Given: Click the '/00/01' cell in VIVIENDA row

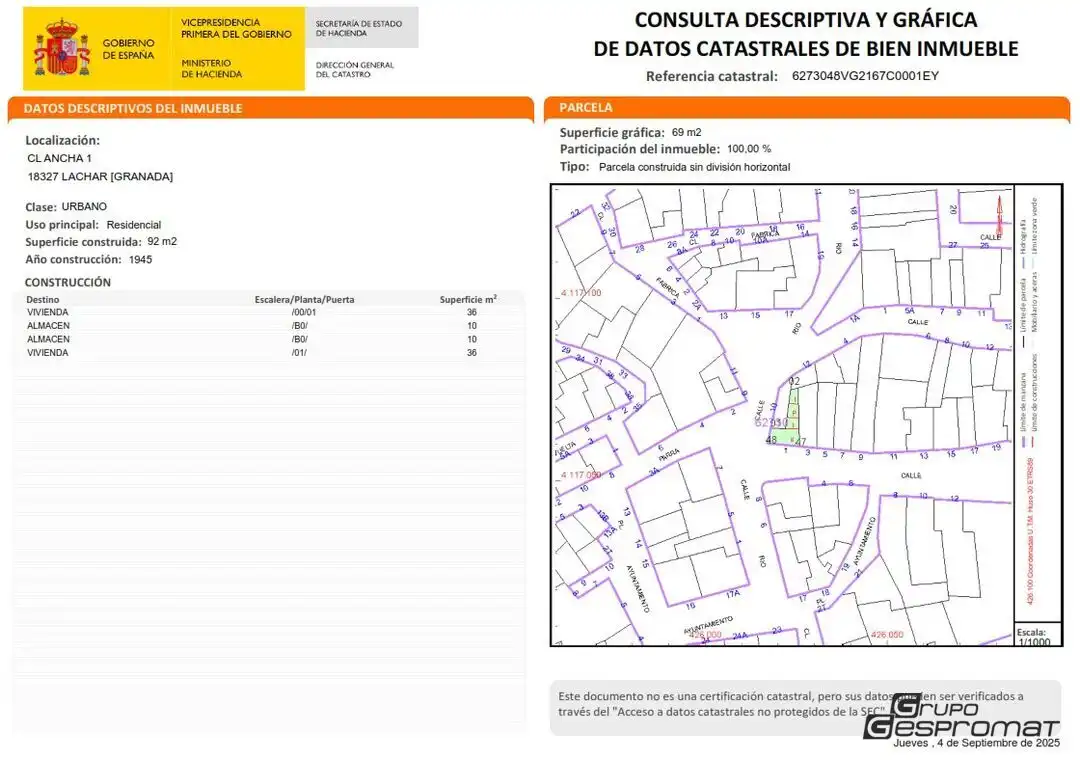Looking at the screenshot, I should pyautogui.click(x=304, y=312).
